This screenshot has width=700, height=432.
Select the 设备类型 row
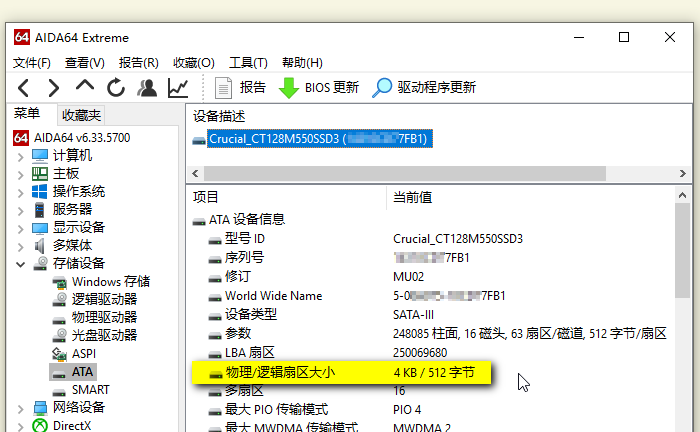pos(432,315)
